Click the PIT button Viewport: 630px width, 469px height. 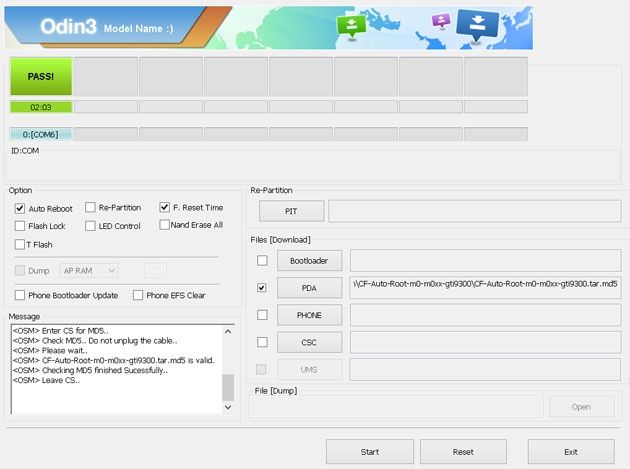pyautogui.click(x=291, y=211)
